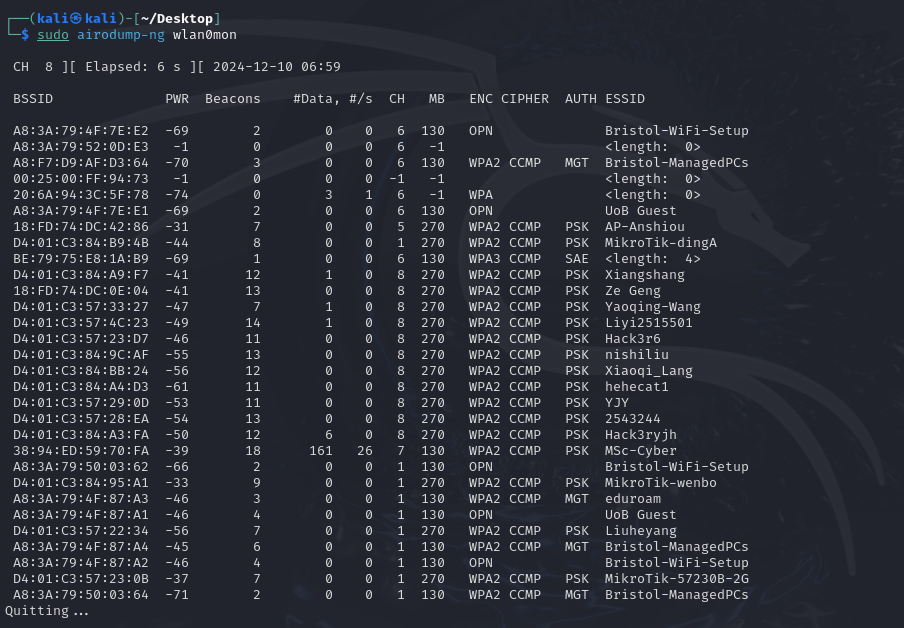The height and width of the screenshot is (628, 904).
Task: Select BSSID 18:FD:74:DC:42:86
Action: tap(81, 227)
